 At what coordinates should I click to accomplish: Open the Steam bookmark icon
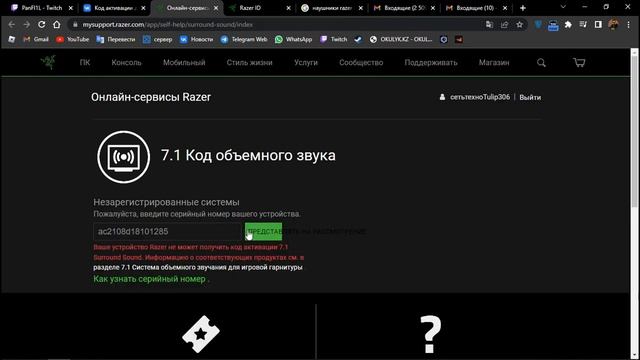358,40
